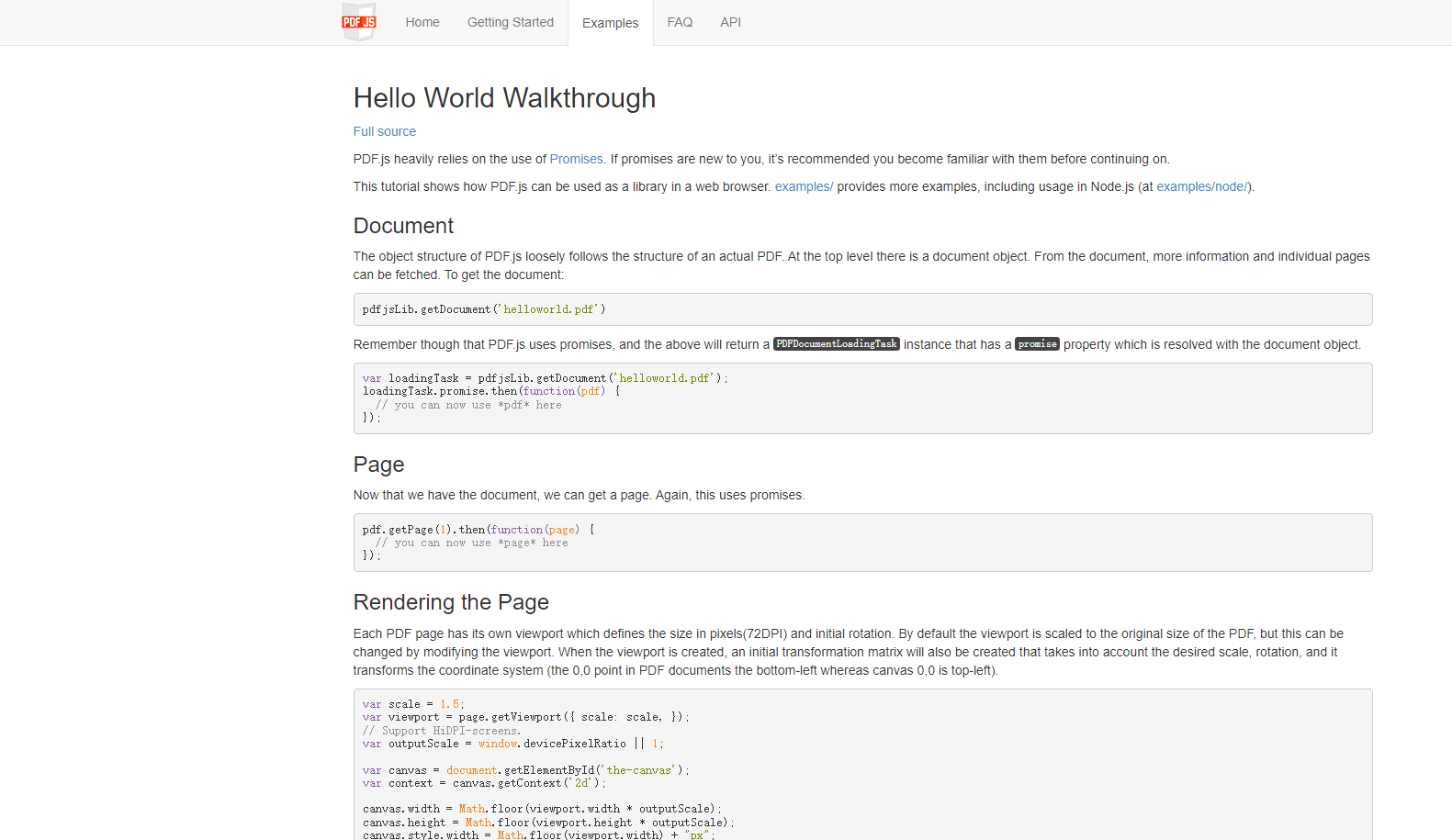
Task: Click the canvas.height code line
Action: [x=548, y=823]
